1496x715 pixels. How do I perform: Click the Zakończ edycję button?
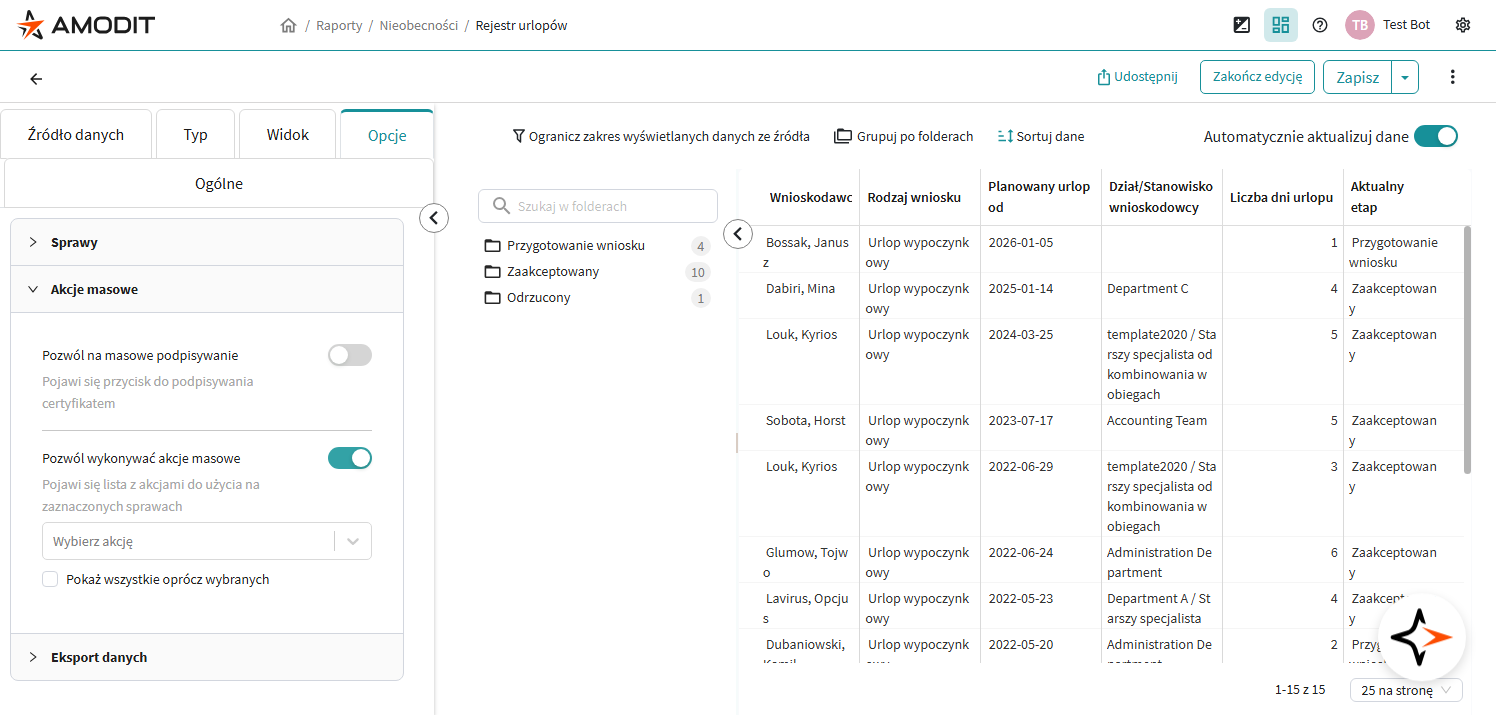coord(1256,77)
